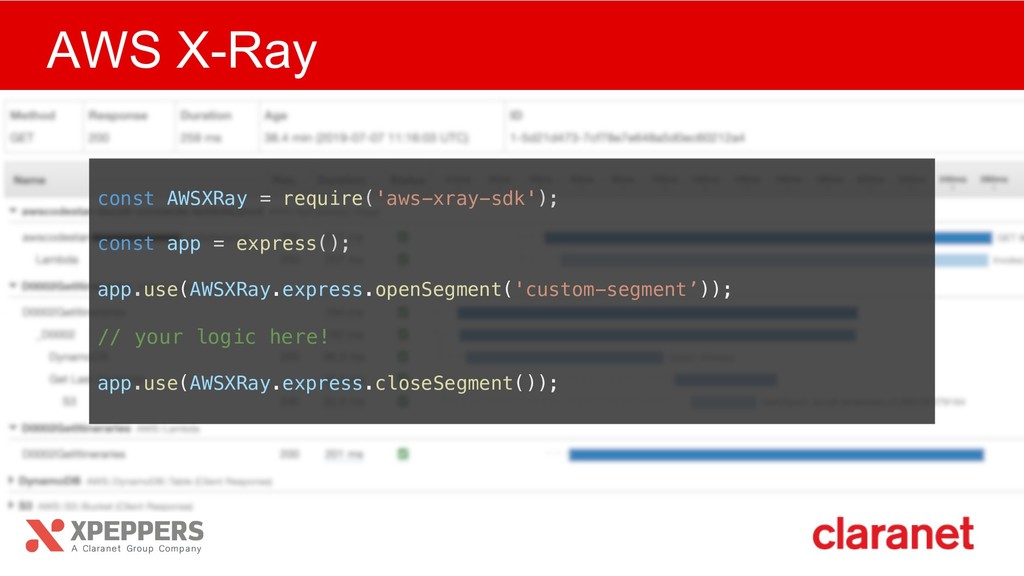Click the claranet logo
This screenshot has height=576, width=1024.
coord(893,534)
